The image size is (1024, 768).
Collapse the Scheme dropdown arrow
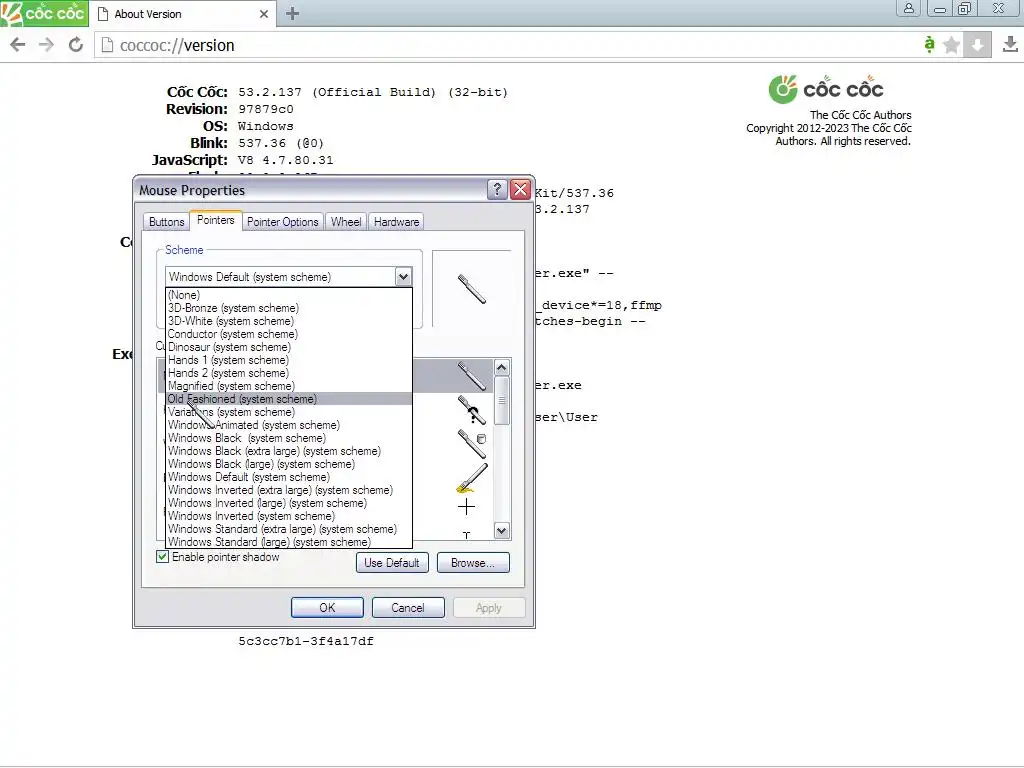tap(404, 277)
